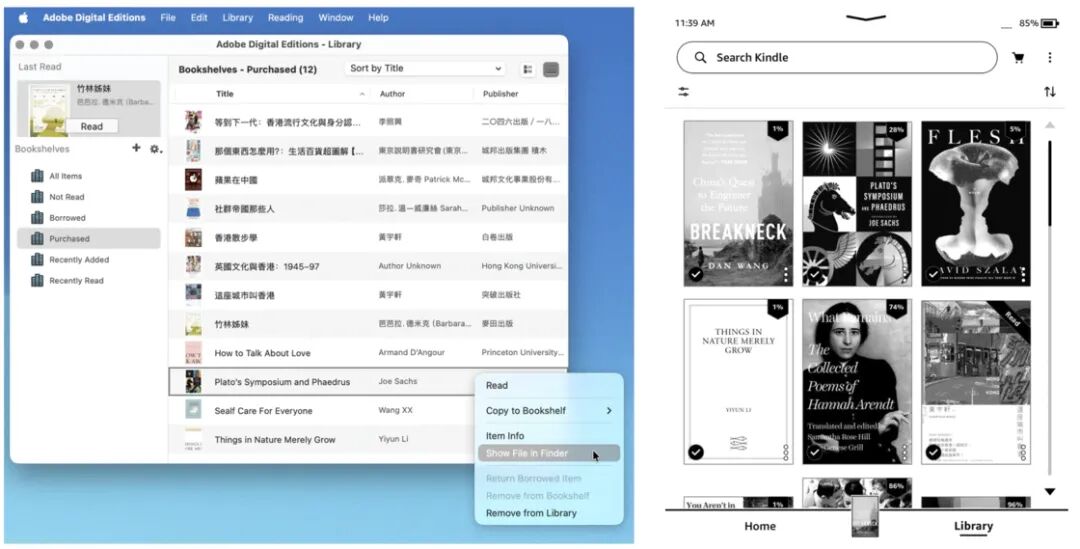This screenshot has height=549, width=1080.
Task: Open Collected Poems of Hannah Arendt cover
Action: pyautogui.click(x=857, y=382)
